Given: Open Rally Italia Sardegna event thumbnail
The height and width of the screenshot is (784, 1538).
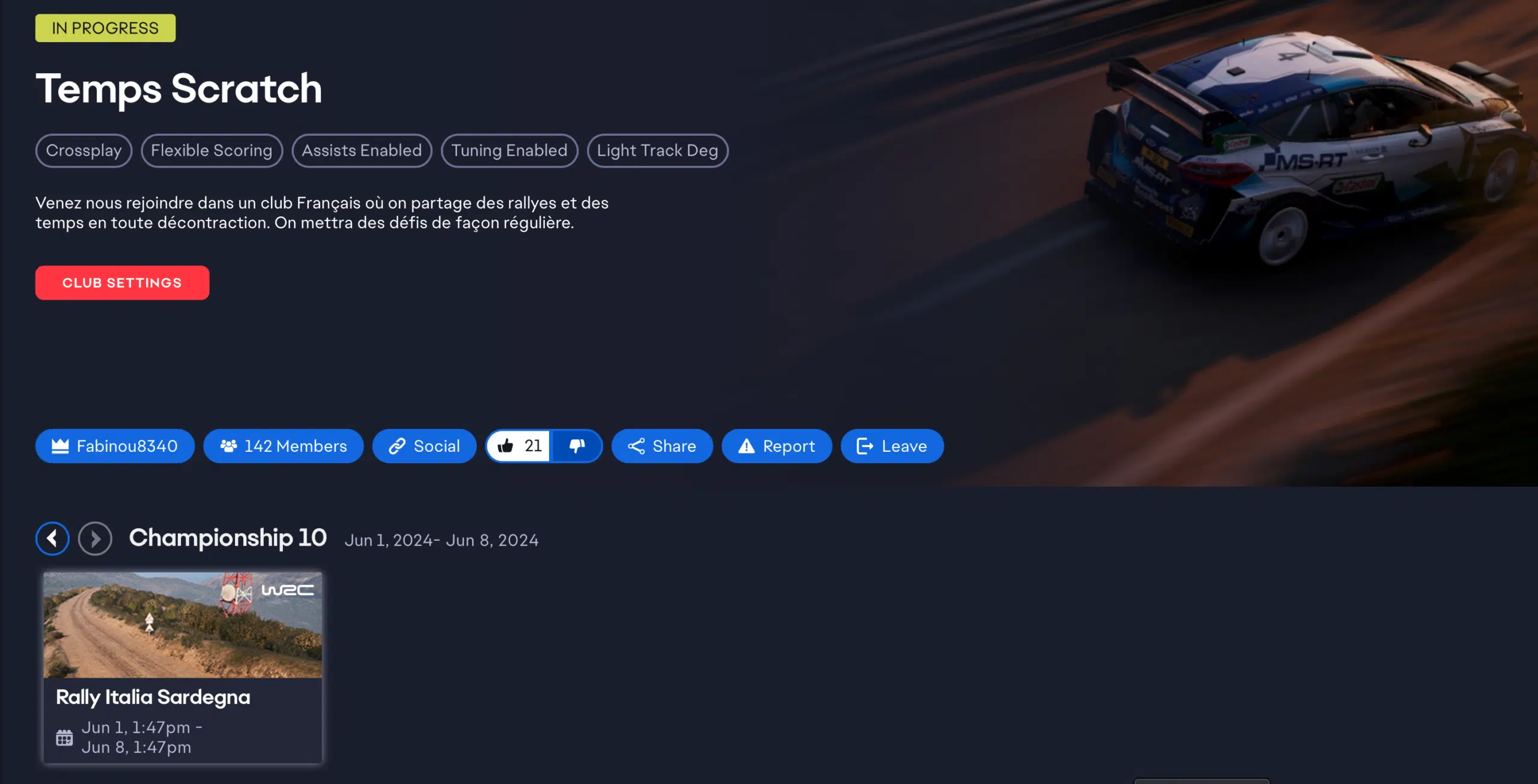Looking at the screenshot, I should 183,625.
